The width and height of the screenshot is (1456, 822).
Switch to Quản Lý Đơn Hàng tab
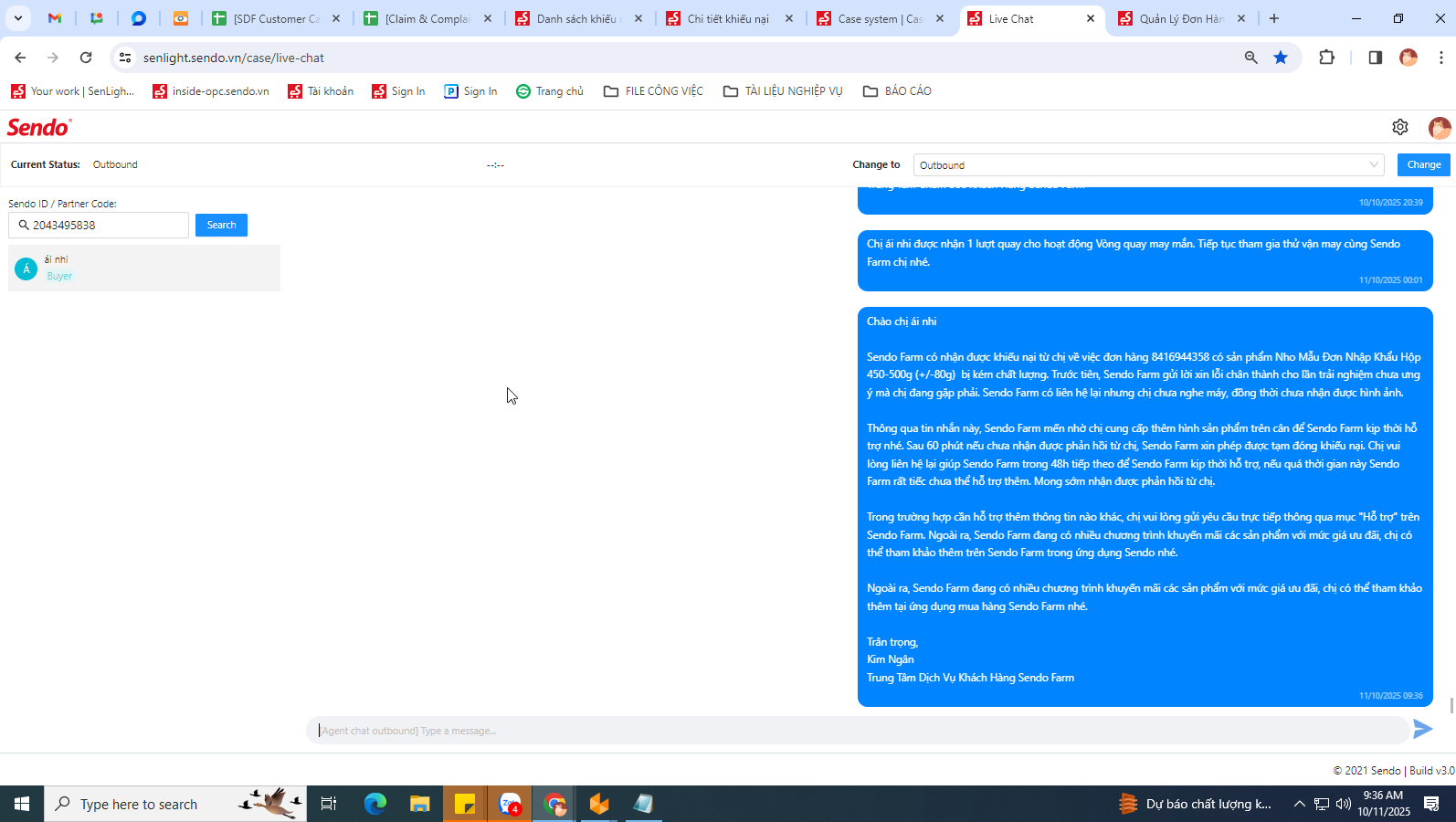pos(1182,18)
